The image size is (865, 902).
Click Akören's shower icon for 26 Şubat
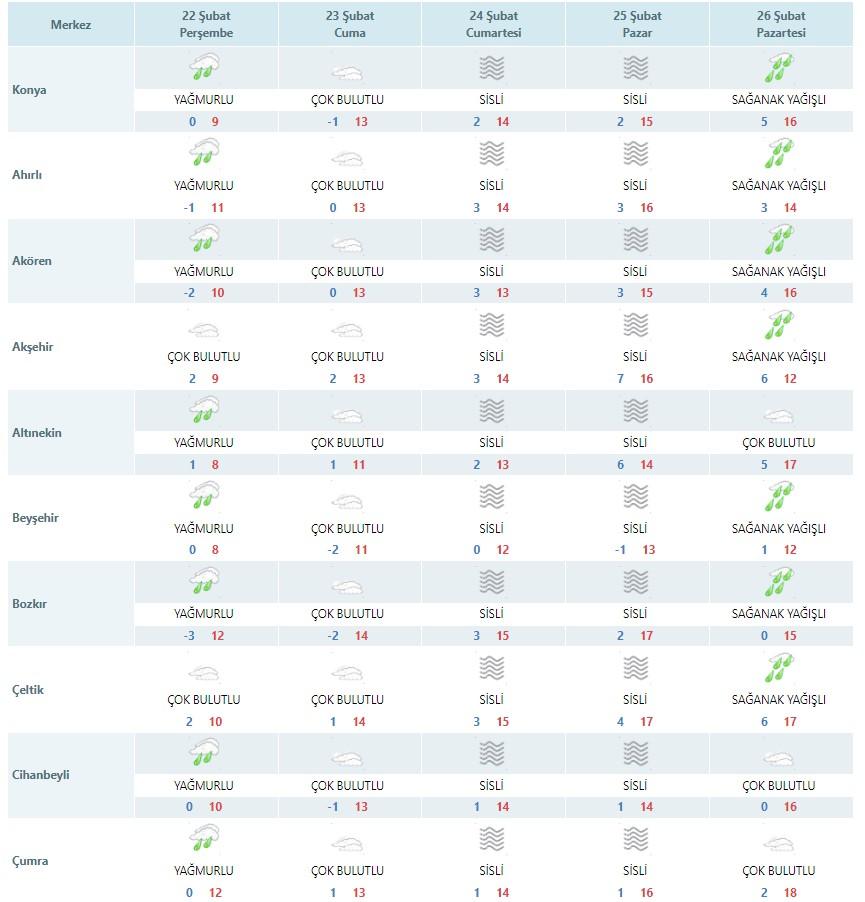click(x=779, y=239)
